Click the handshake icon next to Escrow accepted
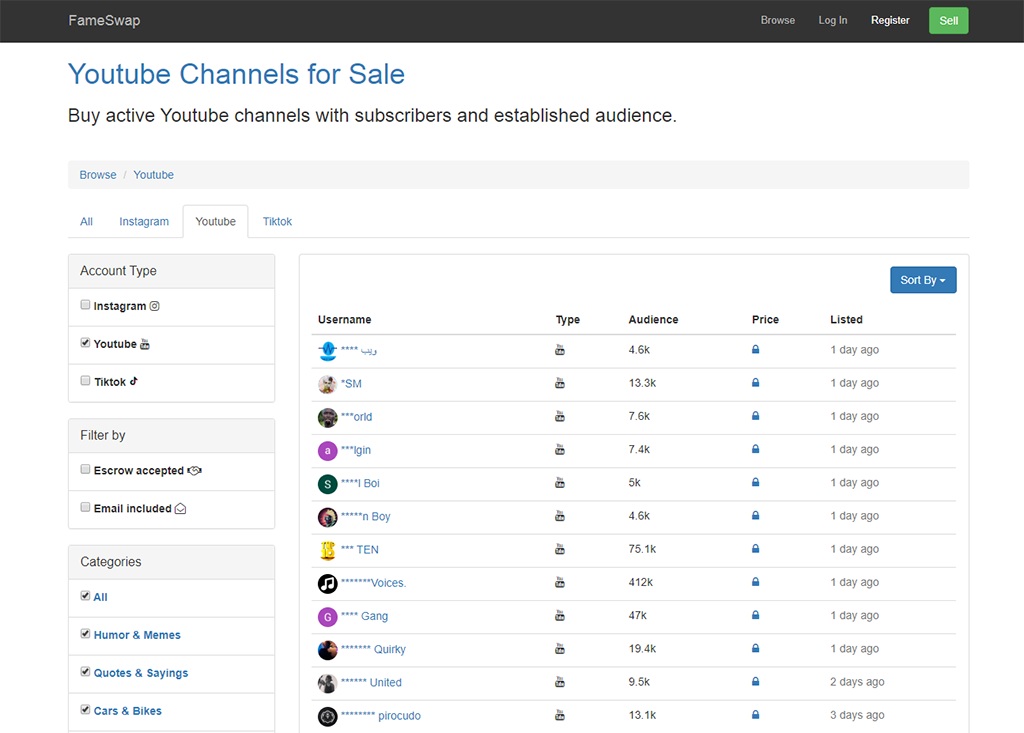Image resolution: width=1024 pixels, height=733 pixels. 195,470
